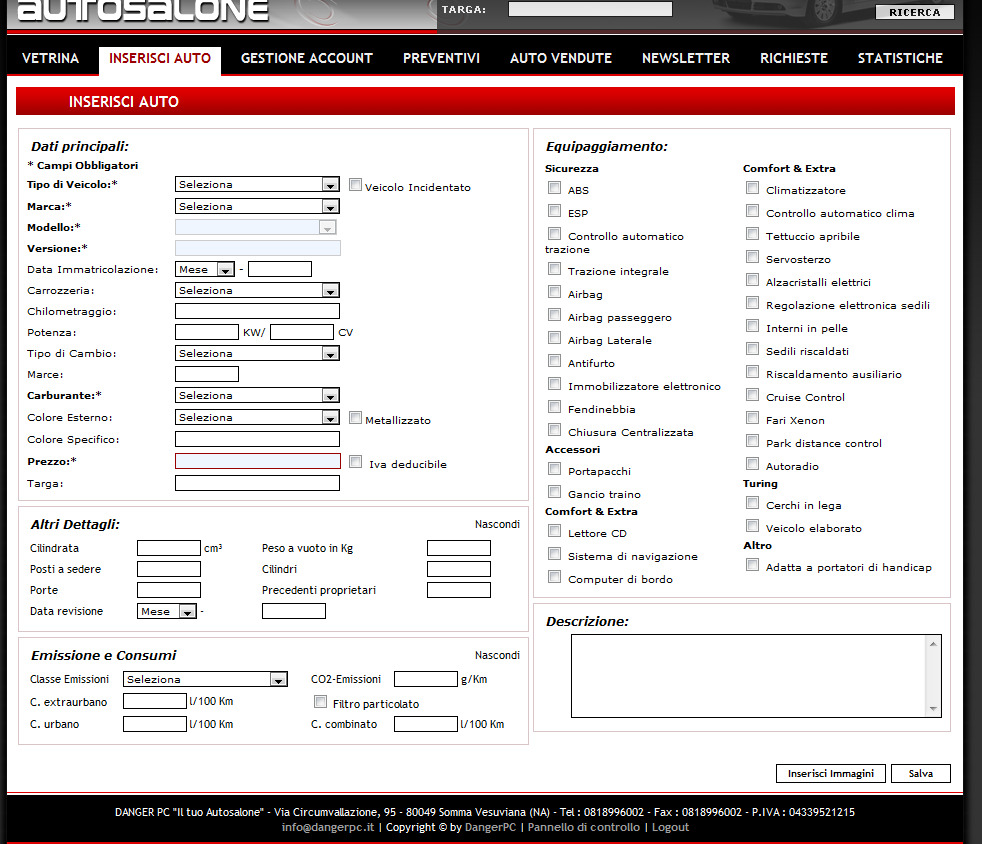This screenshot has width=982, height=844.
Task: Tick the Climatizzatore checkbox
Action: click(x=753, y=187)
